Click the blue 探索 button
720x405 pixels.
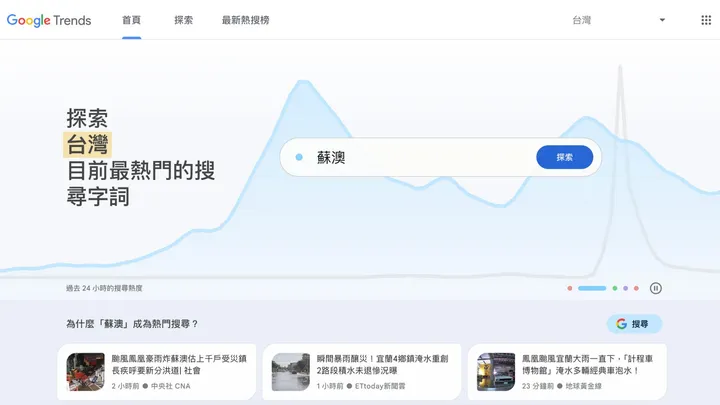[564, 157]
